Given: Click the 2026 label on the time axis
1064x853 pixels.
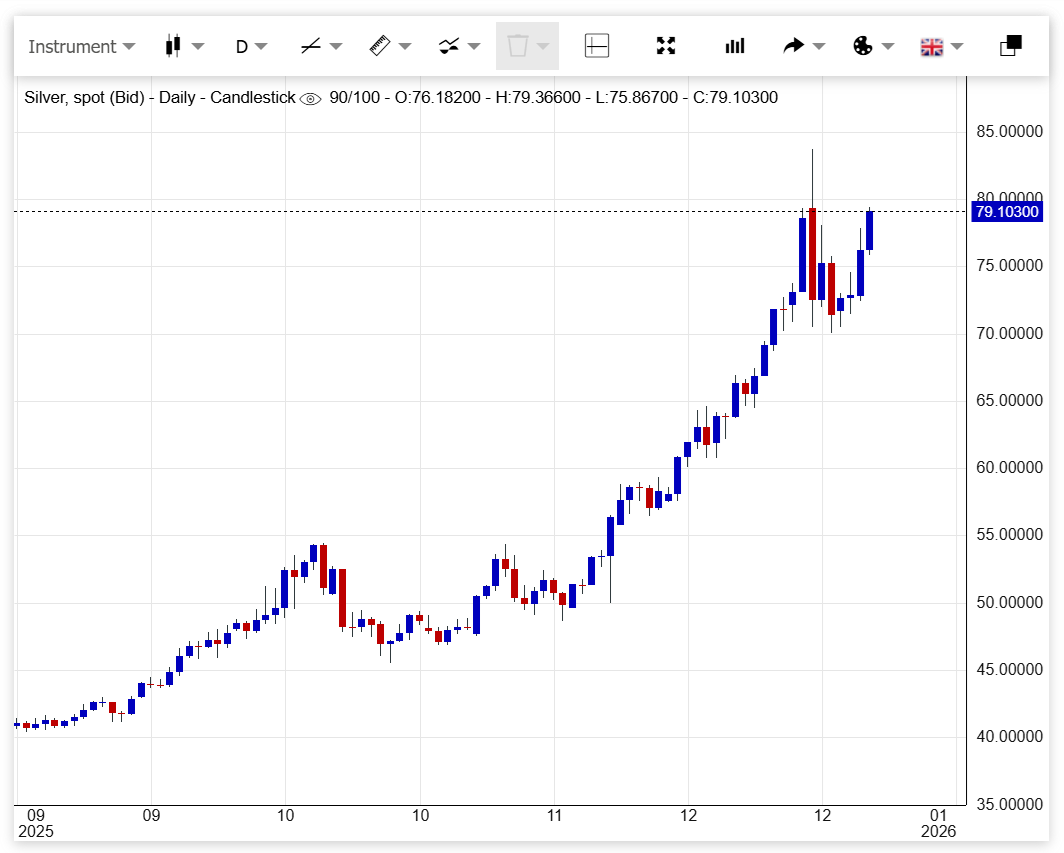Looking at the screenshot, I should pyautogui.click(x=938, y=831).
